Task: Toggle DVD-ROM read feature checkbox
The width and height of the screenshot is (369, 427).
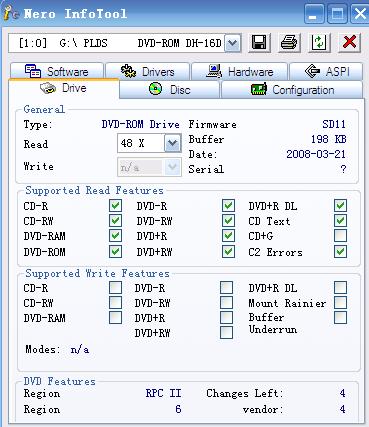Action: pyautogui.click(x=115, y=252)
